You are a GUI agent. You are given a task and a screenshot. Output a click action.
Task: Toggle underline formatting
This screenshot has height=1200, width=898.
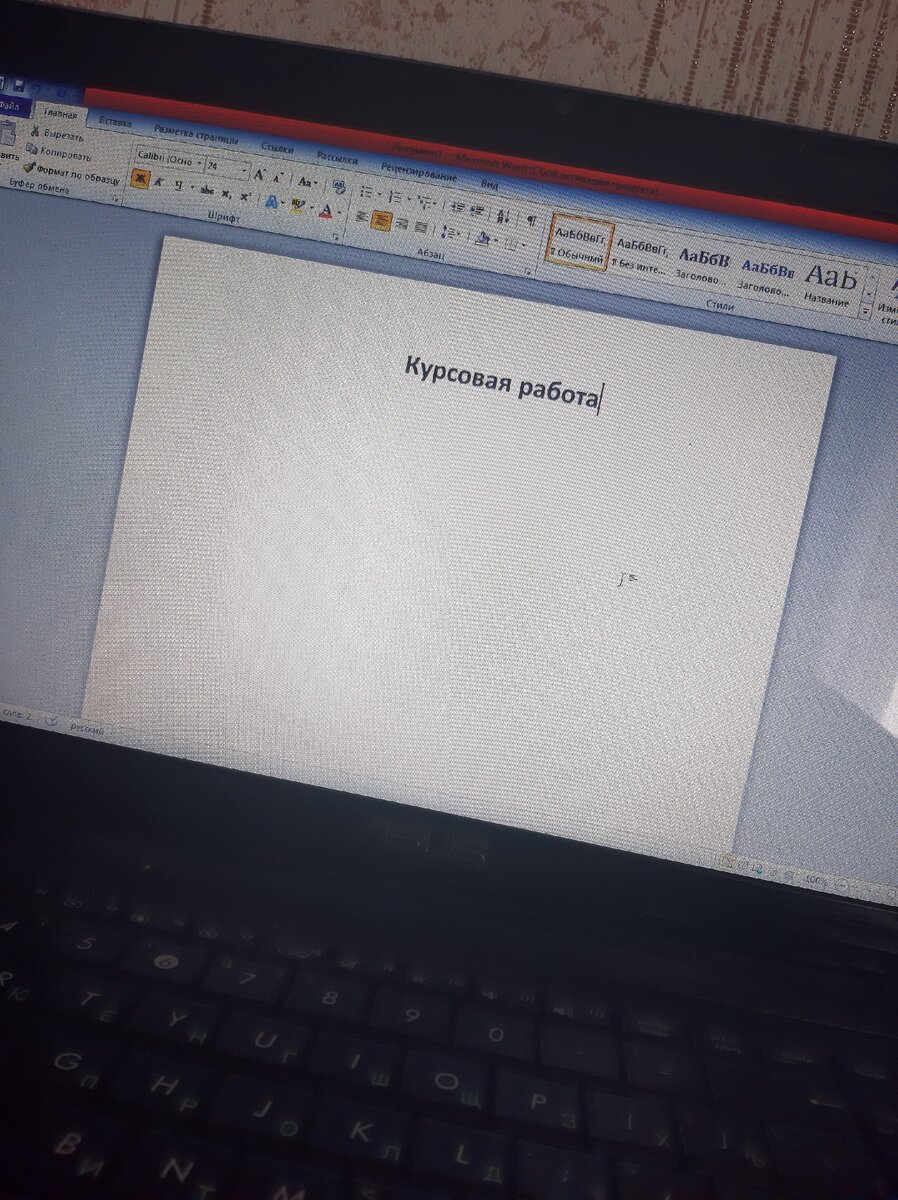point(179,186)
